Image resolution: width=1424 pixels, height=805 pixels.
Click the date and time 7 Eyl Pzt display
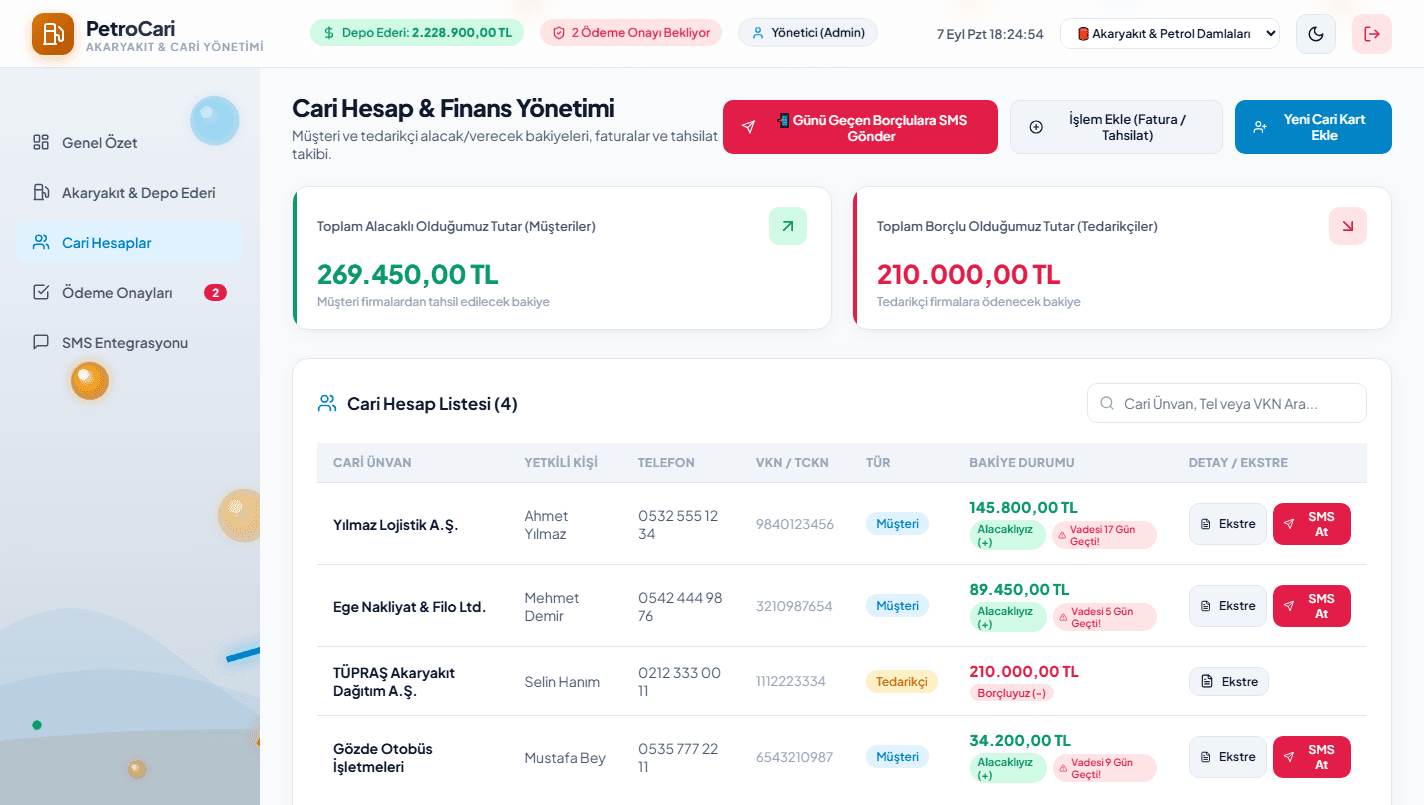[x=990, y=34]
